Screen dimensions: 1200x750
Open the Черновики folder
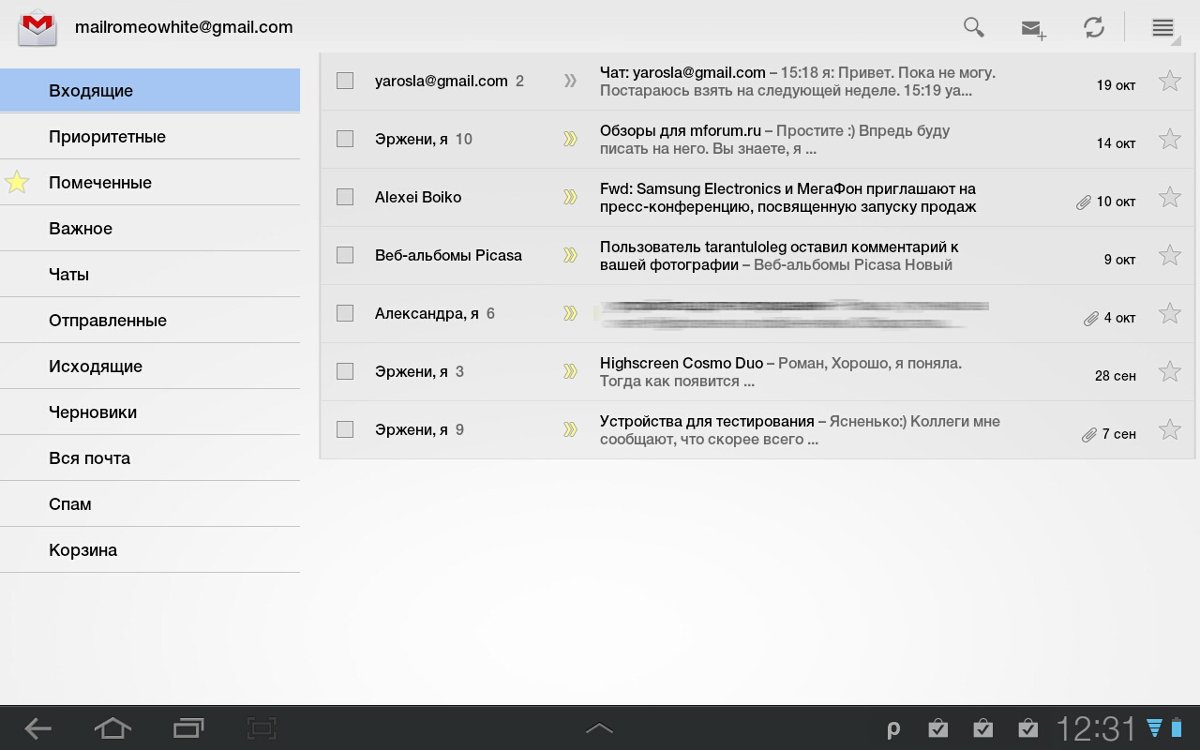tap(93, 413)
